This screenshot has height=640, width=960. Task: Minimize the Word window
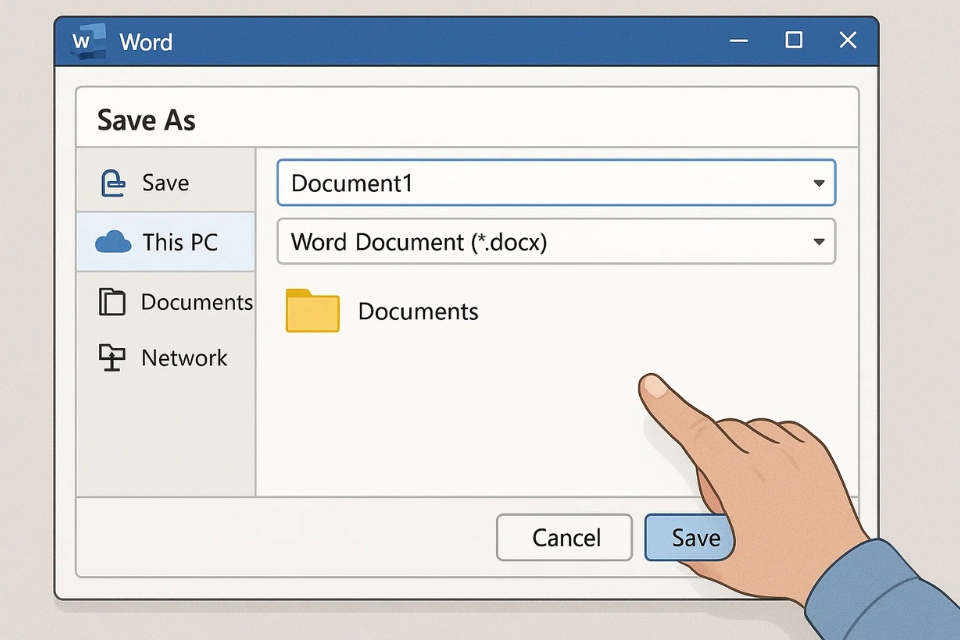(739, 41)
